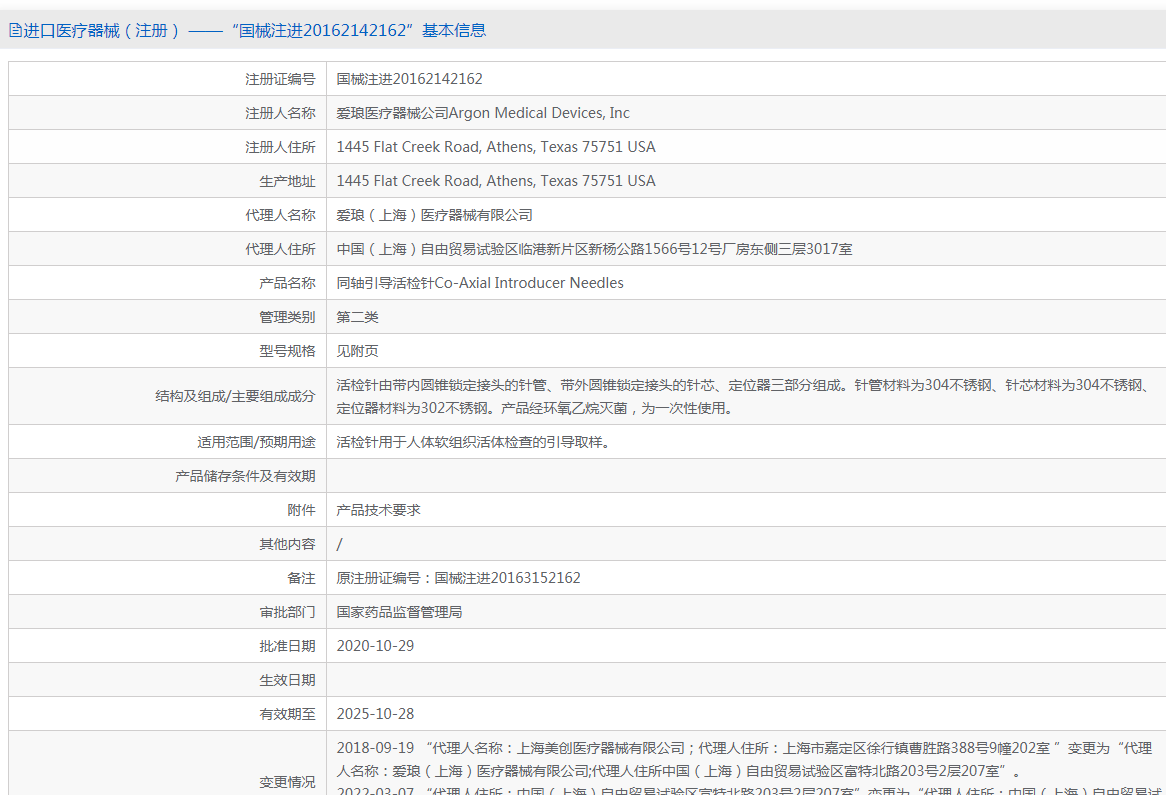The height and width of the screenshot is (795, 1166).
Task: Select approval department 国家药品监督管理局
Action: click(399, 612)
